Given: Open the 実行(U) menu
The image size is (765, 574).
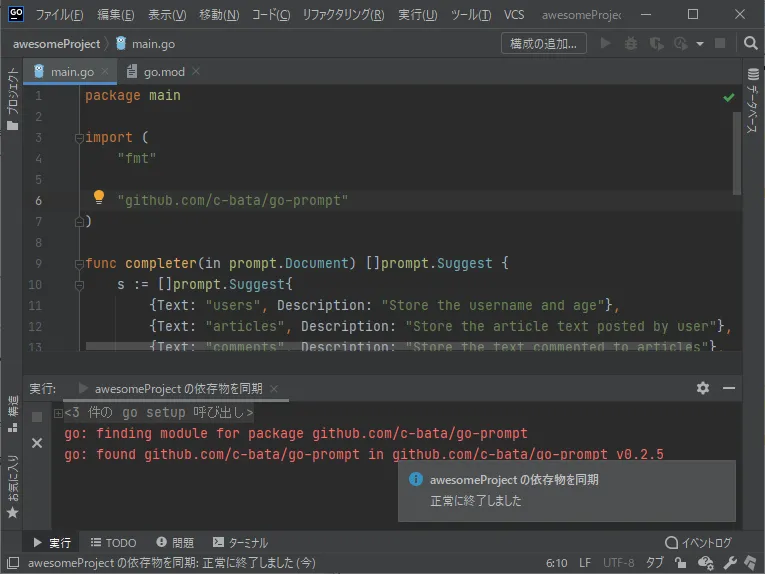Looking at the screenshot, I should point(418,15).
